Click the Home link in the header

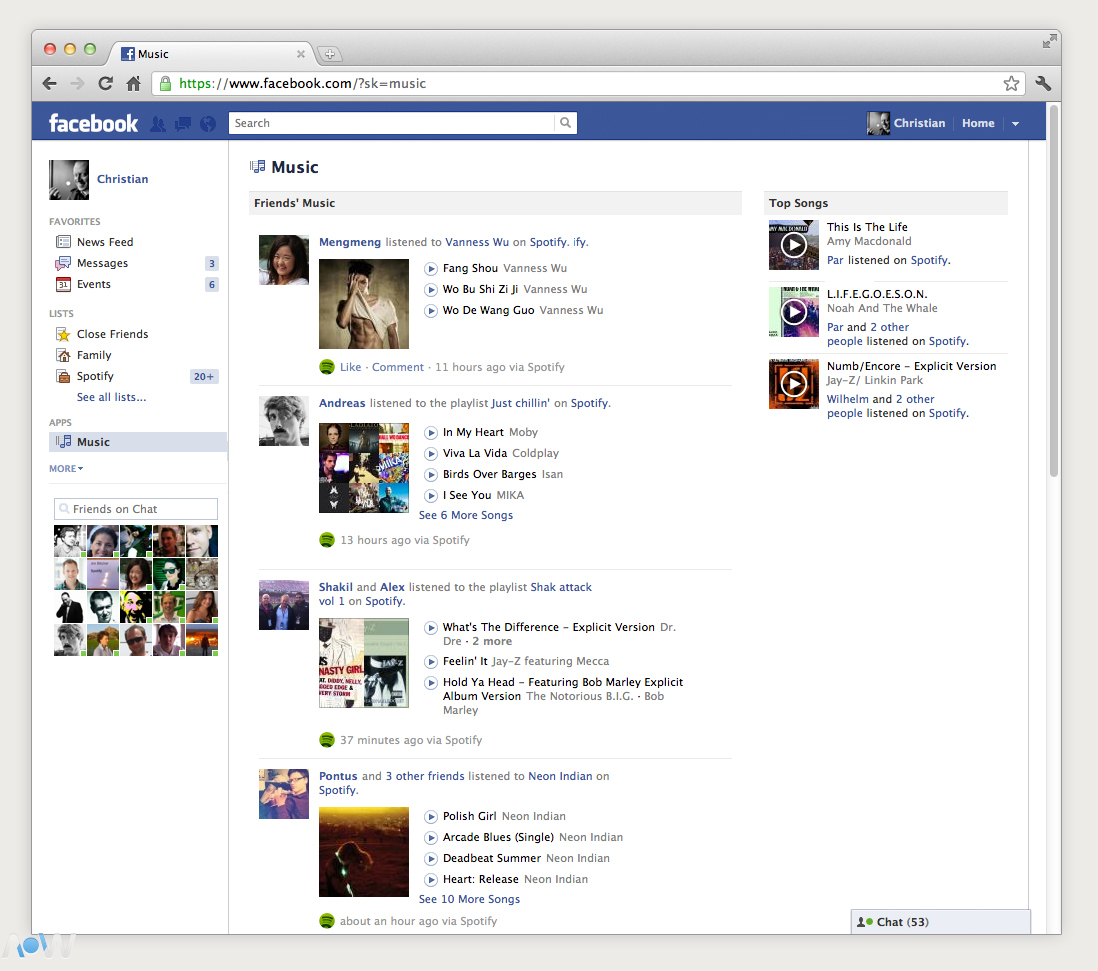977,124
